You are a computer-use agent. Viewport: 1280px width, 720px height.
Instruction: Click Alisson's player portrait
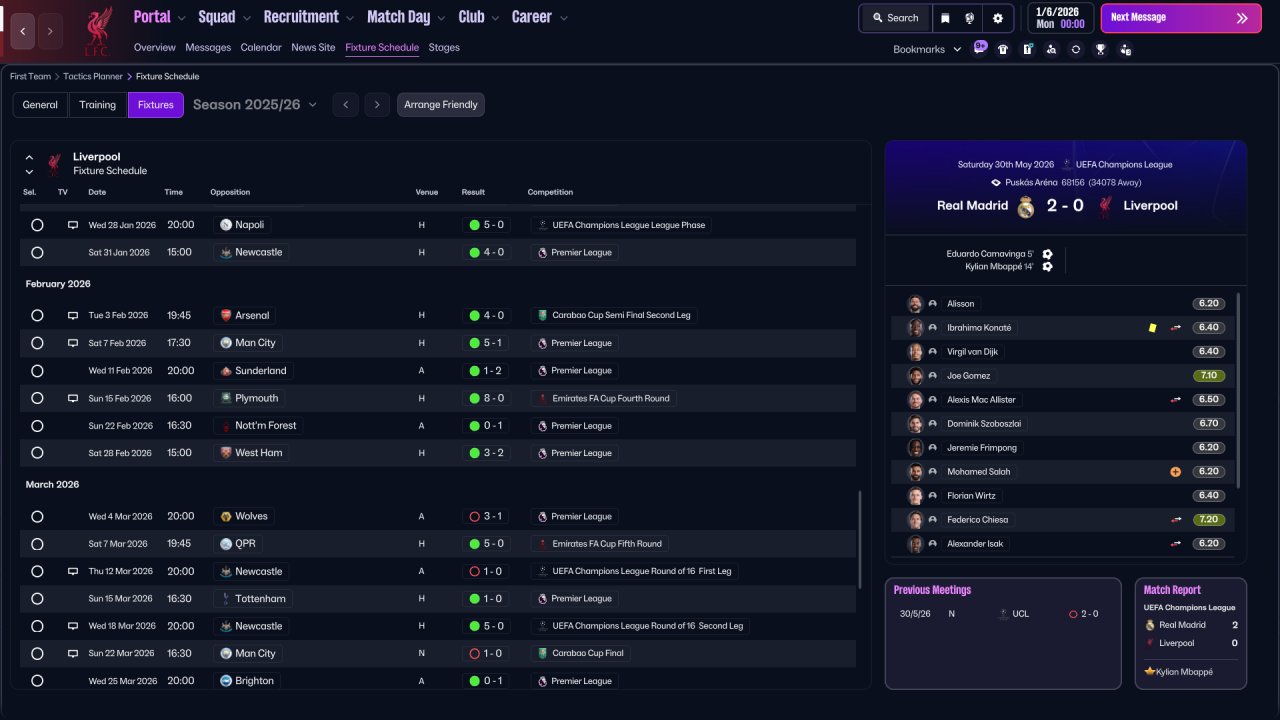point(915,304)
